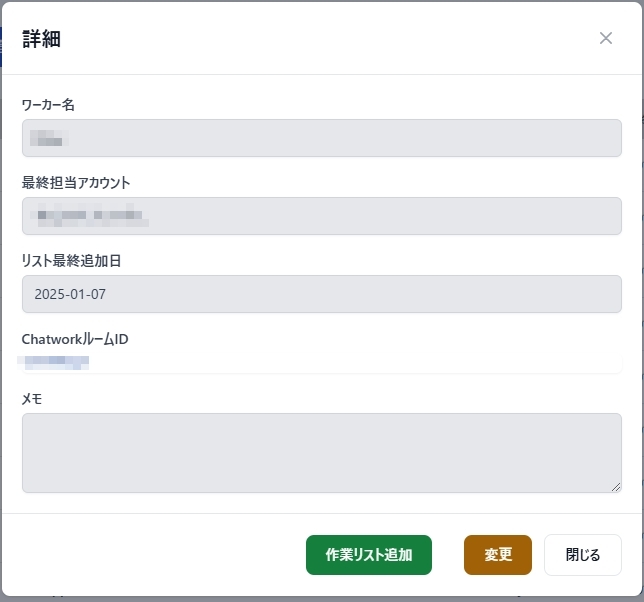Screen dimensions: 644x602
Task: Focus the ワーカー名 input field
Action: 321,138
